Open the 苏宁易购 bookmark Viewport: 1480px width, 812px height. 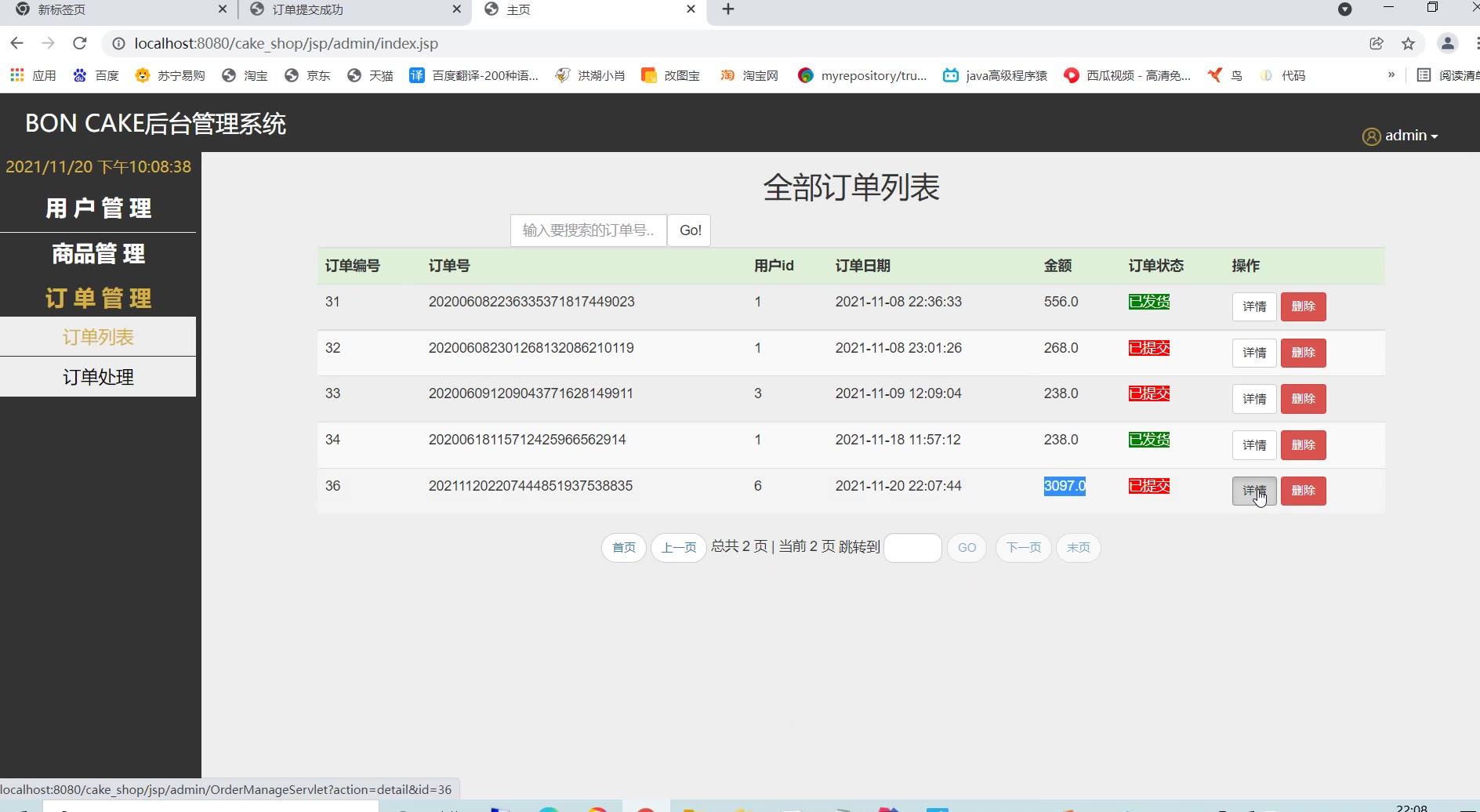point(170,75)
